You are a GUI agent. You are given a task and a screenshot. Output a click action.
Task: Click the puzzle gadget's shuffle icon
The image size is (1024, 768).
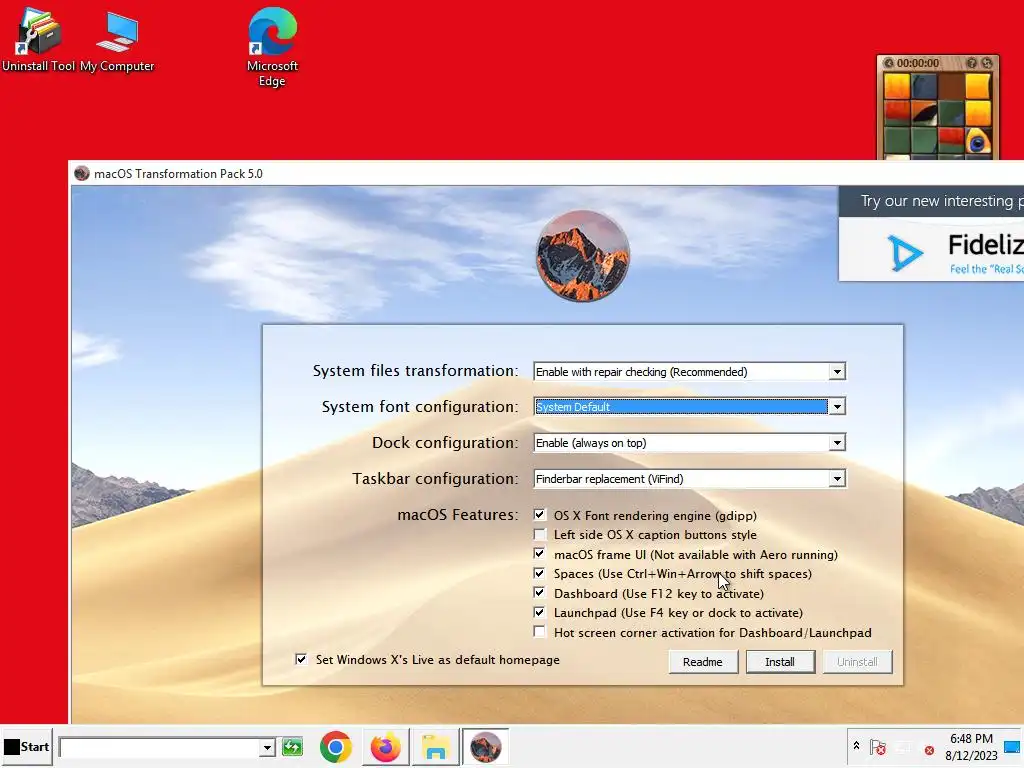click(987, 63)
